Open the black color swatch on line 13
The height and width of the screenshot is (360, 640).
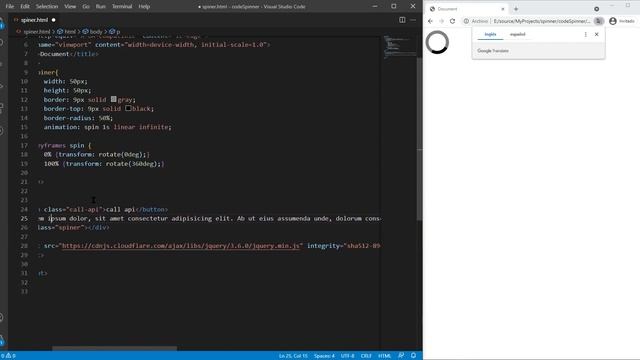click(128, 108)
